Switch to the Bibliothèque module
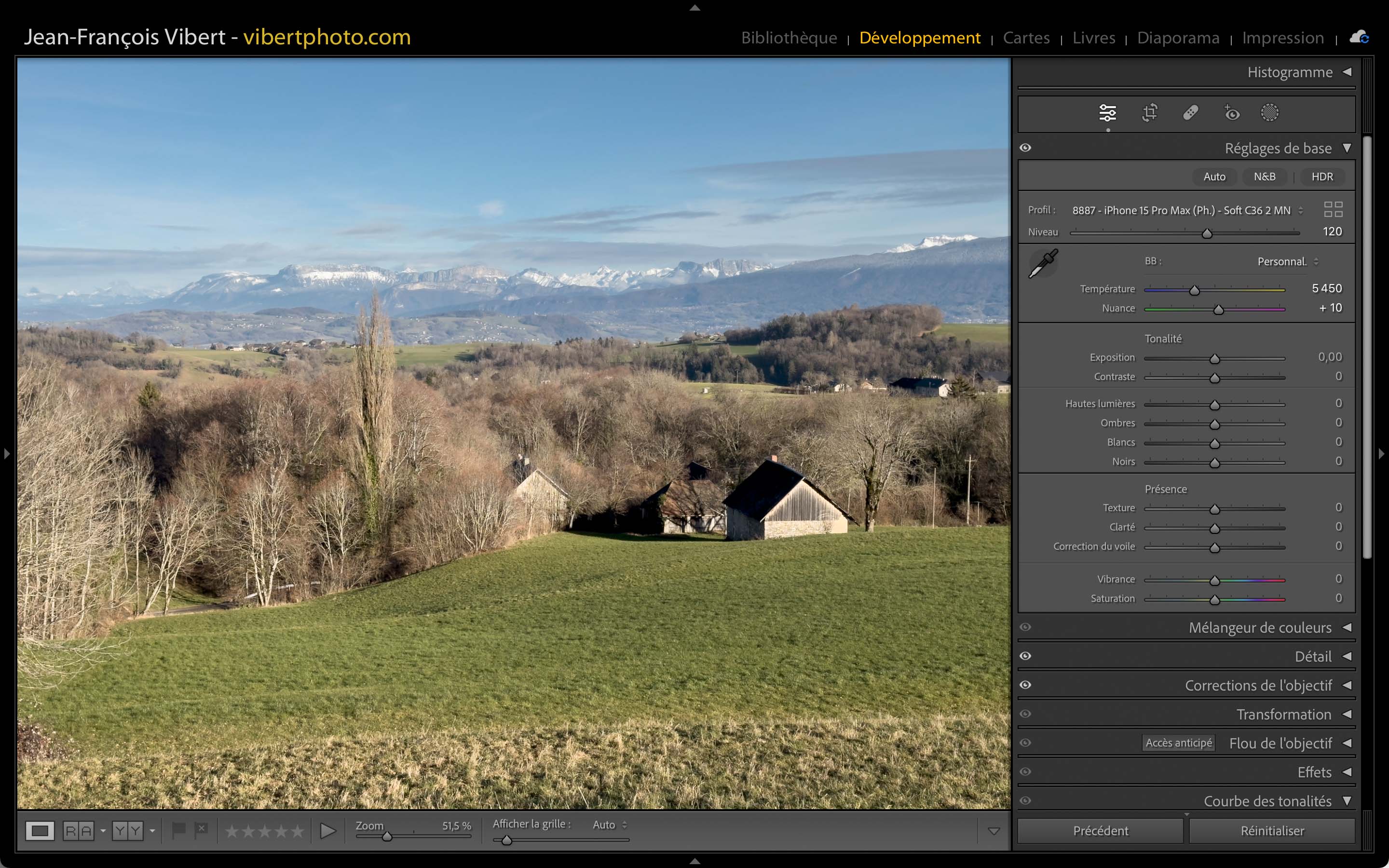The width and height of the screenshot is (1389, 868). click(x=789, y=38)
